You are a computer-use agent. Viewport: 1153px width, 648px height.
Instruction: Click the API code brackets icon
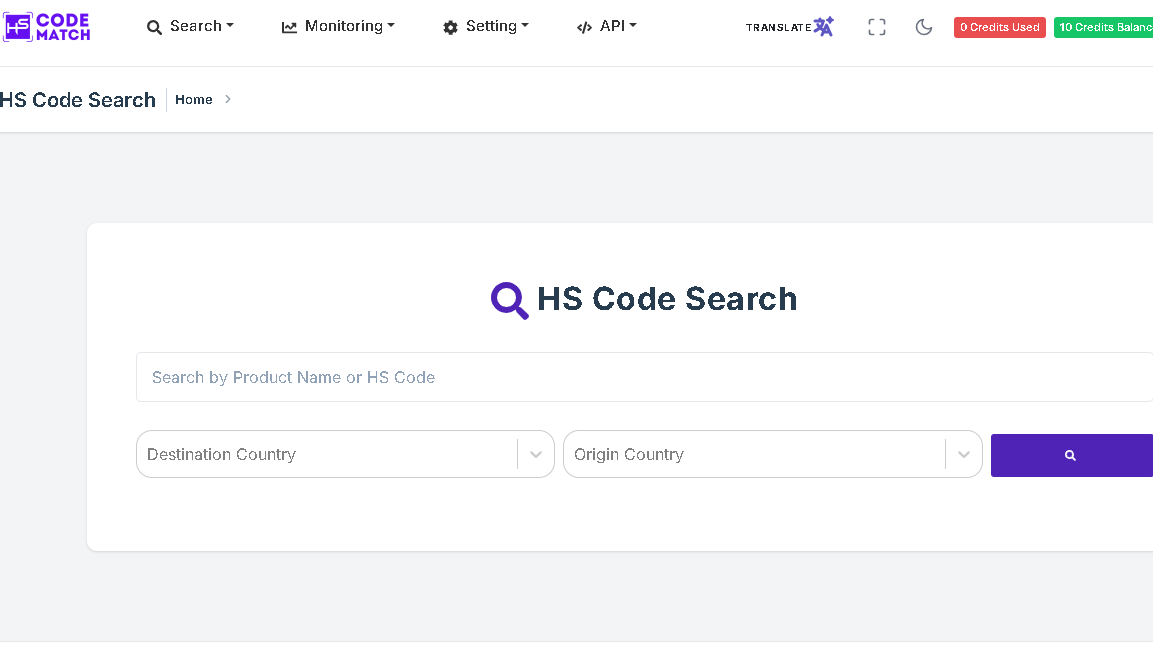tap(584, 27)
